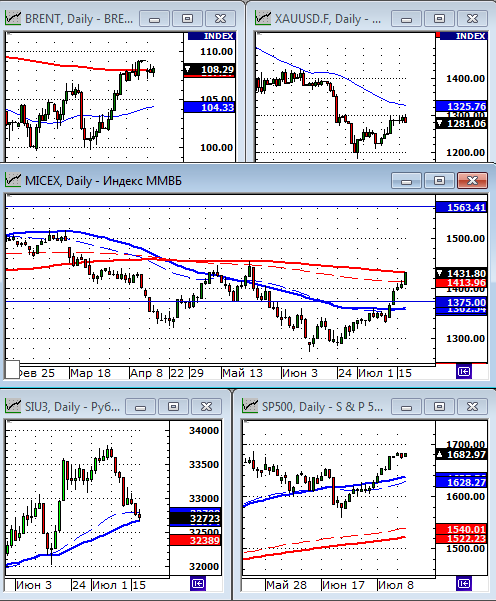Maximize the MICEX chart window
Viewport: 496px width, 601px height.
[x=439, y=181]
